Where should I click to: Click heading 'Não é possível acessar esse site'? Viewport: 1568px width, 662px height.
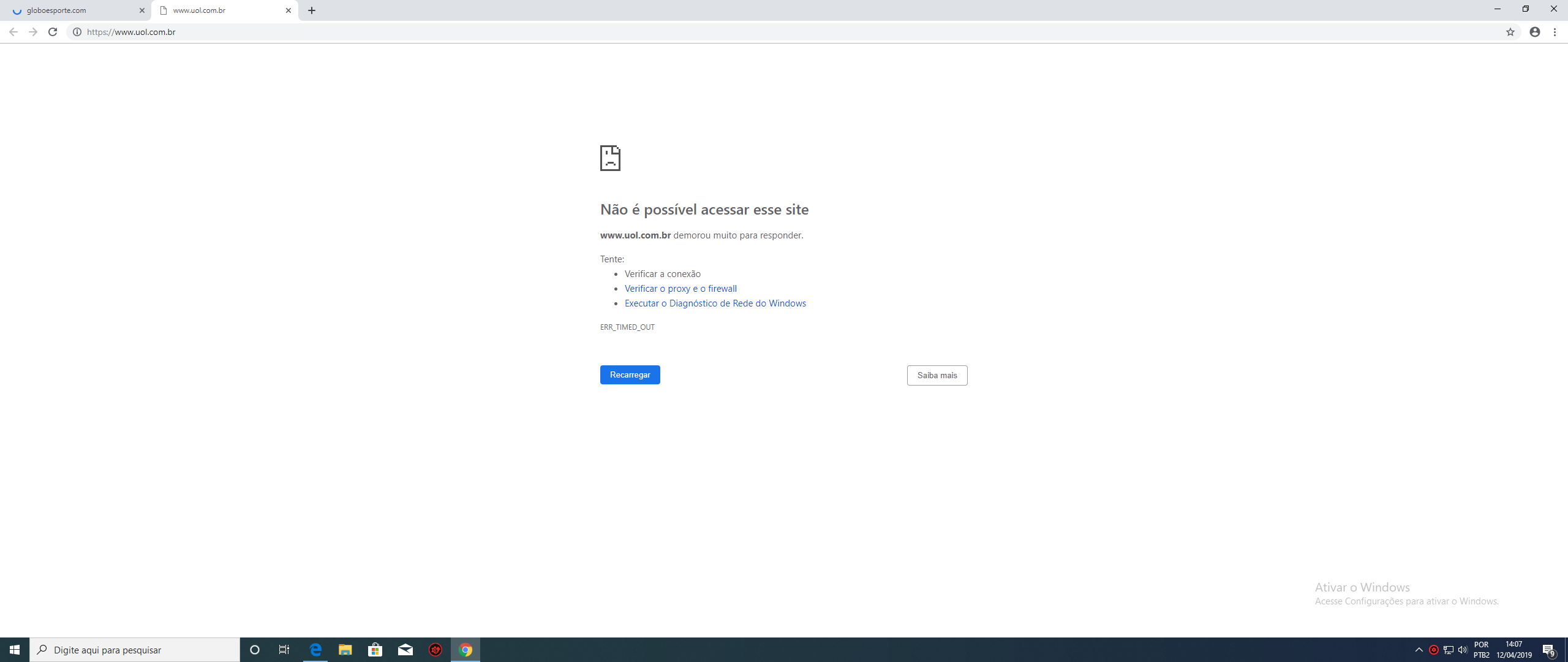[x=704, y=210]
